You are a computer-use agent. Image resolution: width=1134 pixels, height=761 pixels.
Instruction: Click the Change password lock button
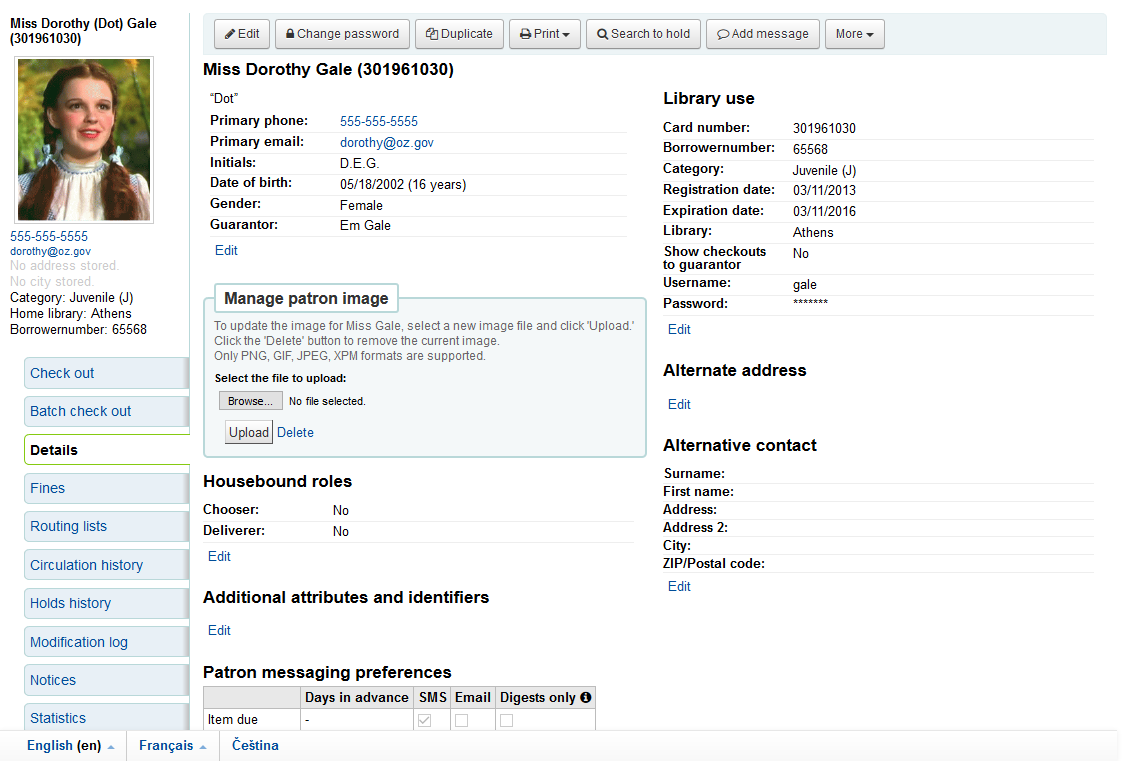point(342,34)
